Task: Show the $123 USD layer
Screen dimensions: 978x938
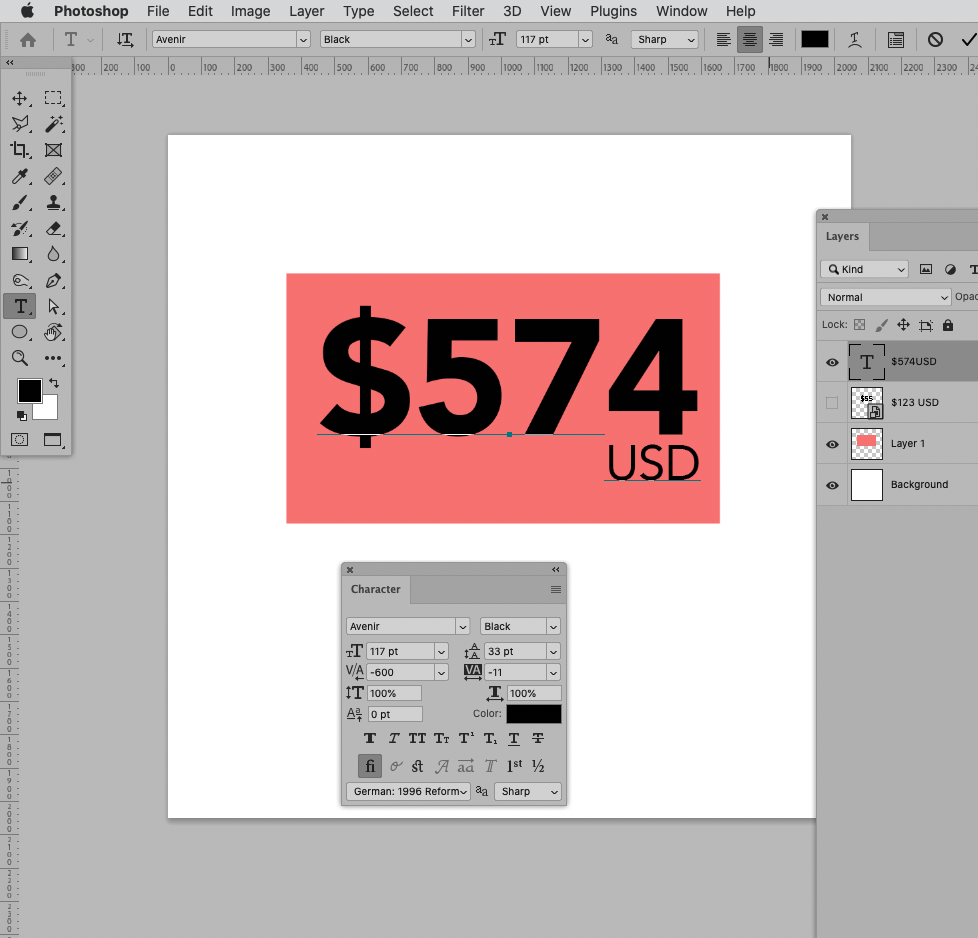Action: [x=832, y=403]
